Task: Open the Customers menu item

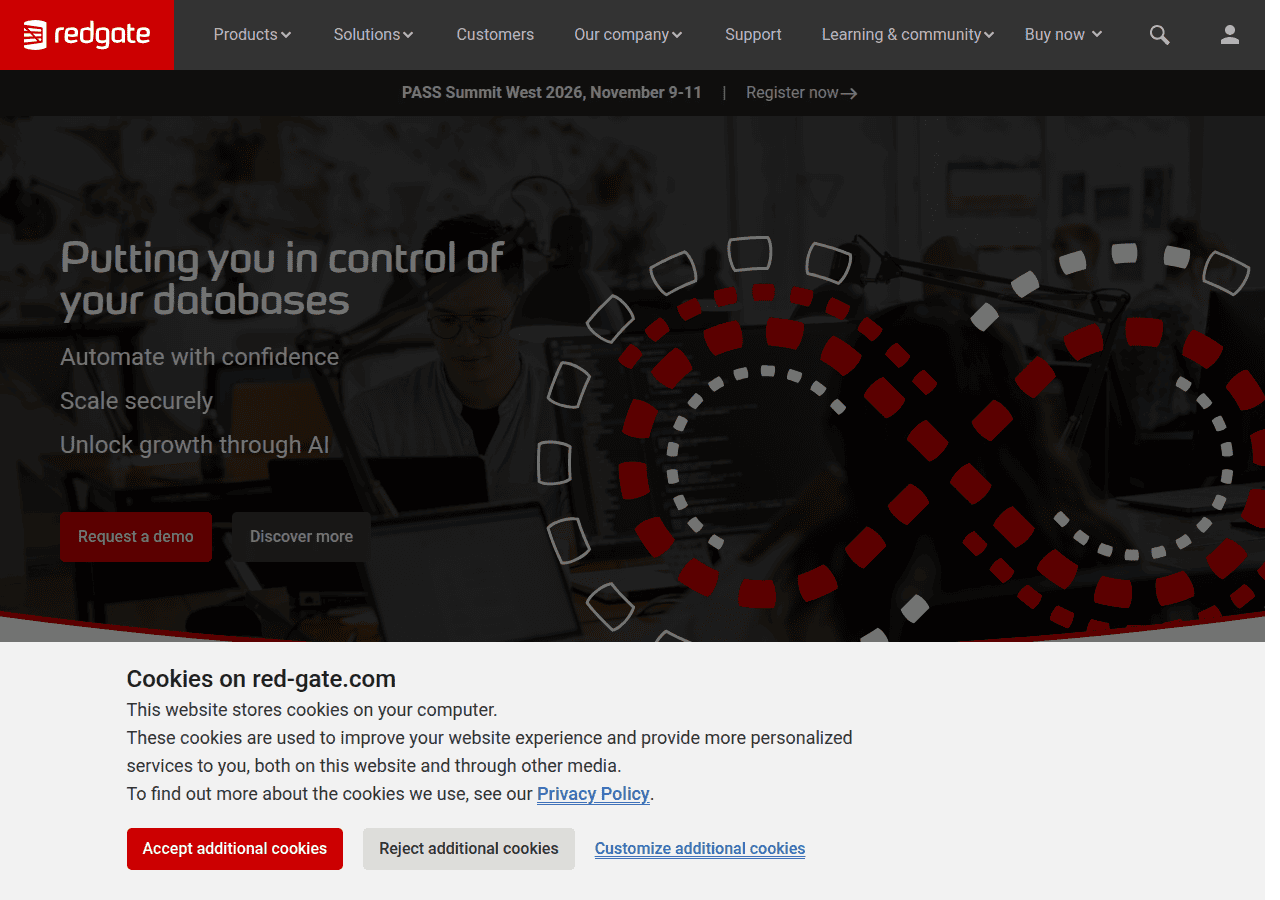Action: point(495,34)
